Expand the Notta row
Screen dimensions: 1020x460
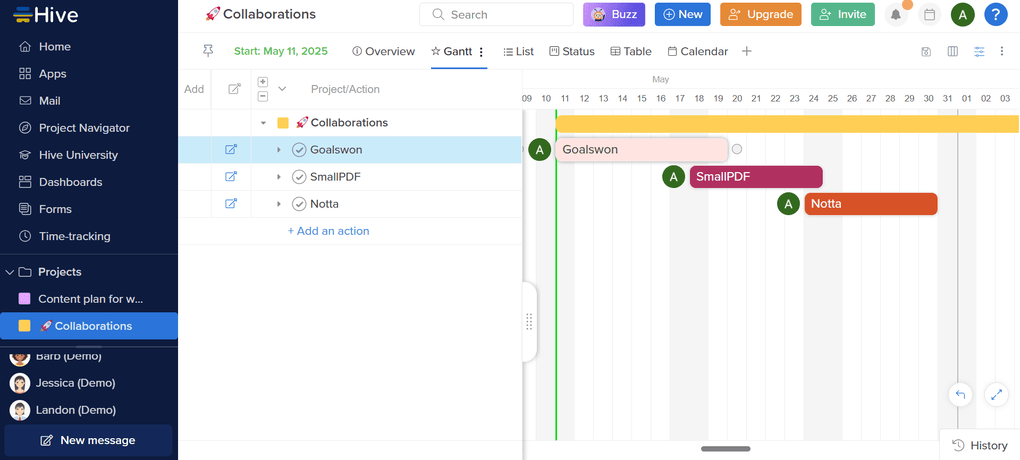[x=278, y=204]
